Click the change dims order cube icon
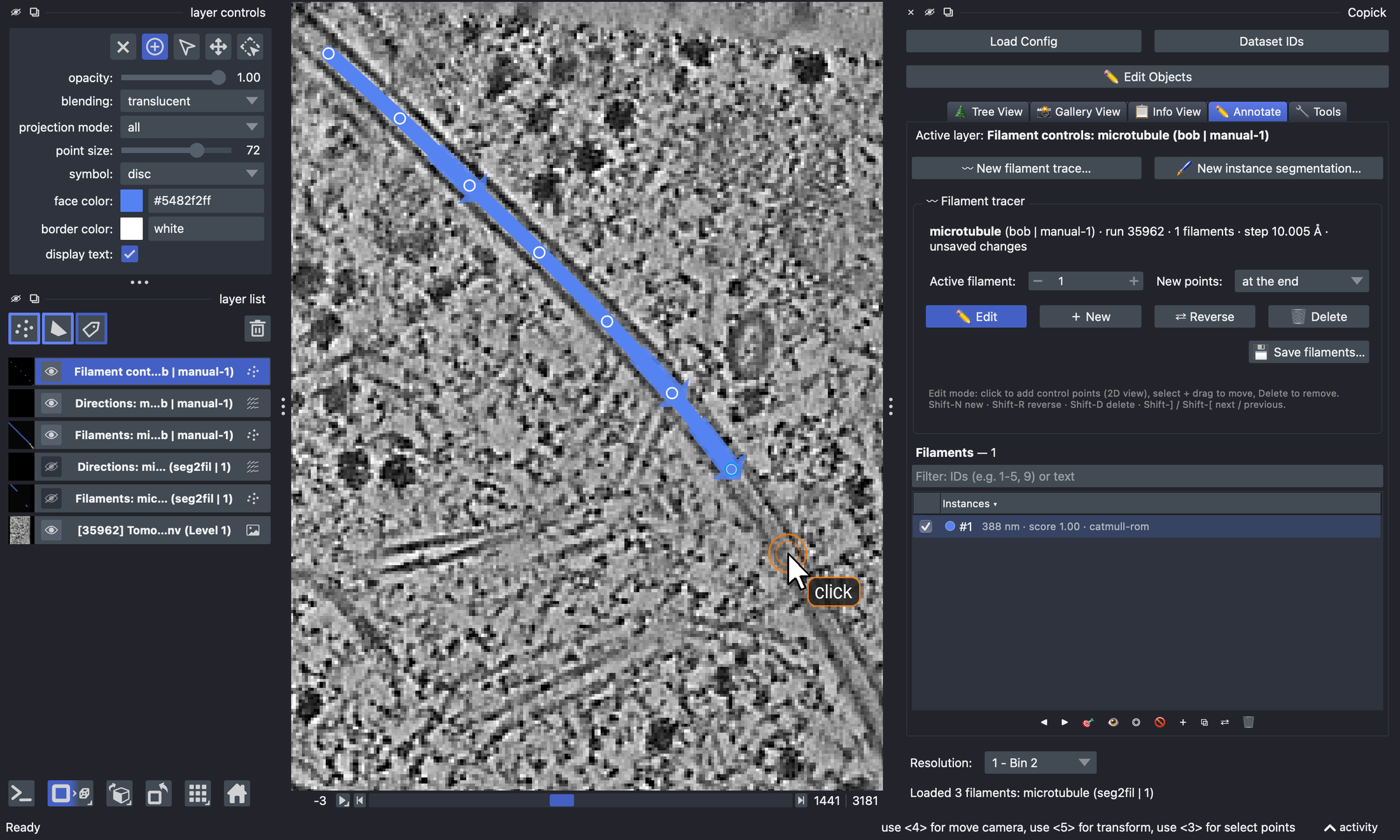Viewport: 1400px width, 840px height. click(x=119, y=794)
